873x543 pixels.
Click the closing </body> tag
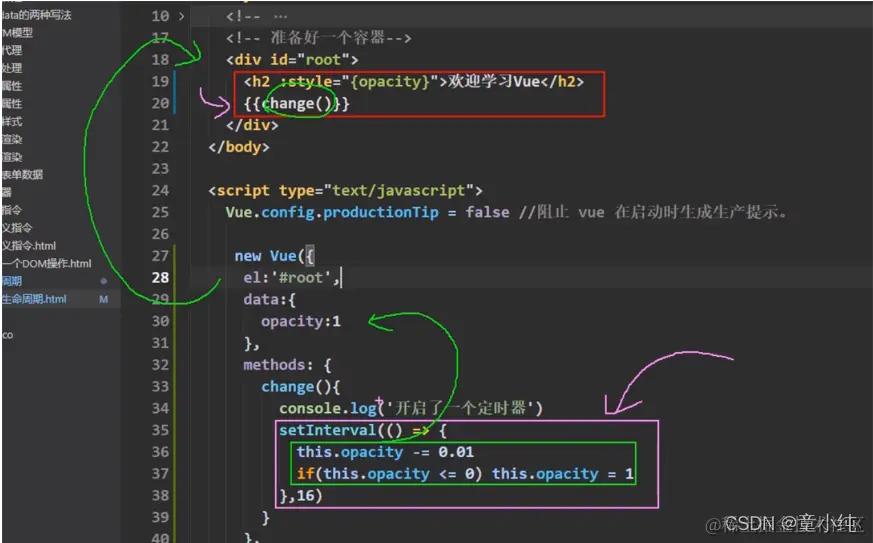pyautogui.click(x=238, y=147)
